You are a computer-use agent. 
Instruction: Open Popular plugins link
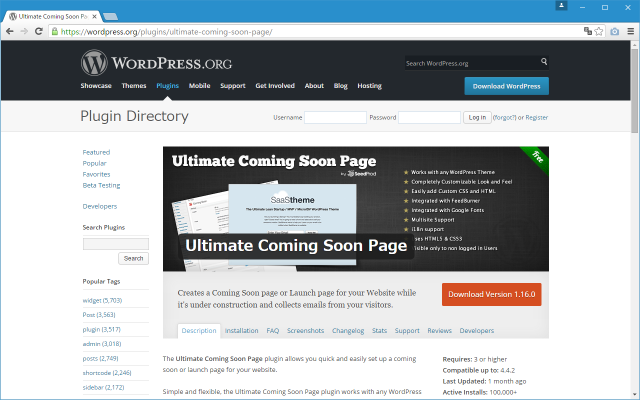94,163
